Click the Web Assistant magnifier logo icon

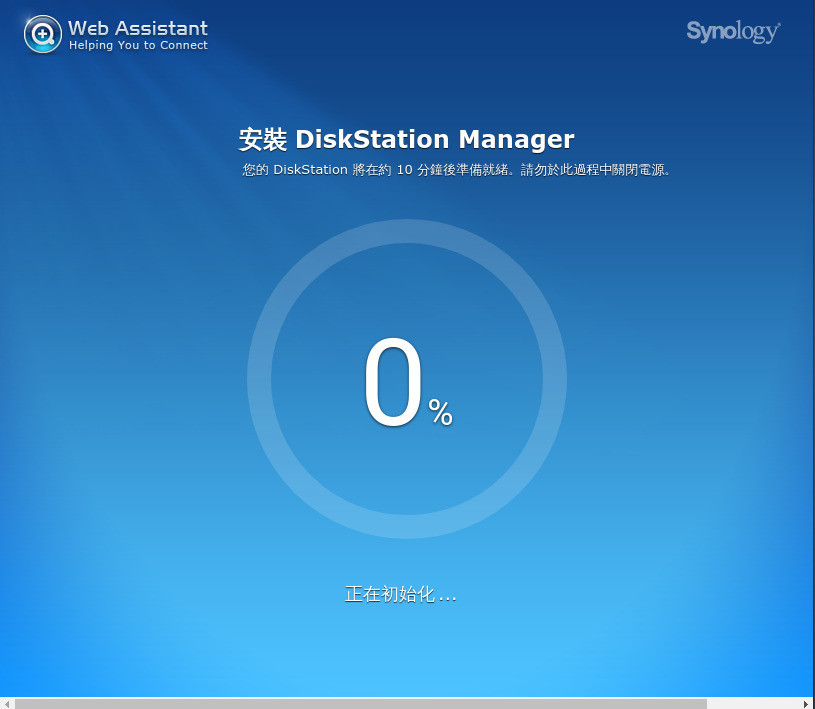[43, 34]
